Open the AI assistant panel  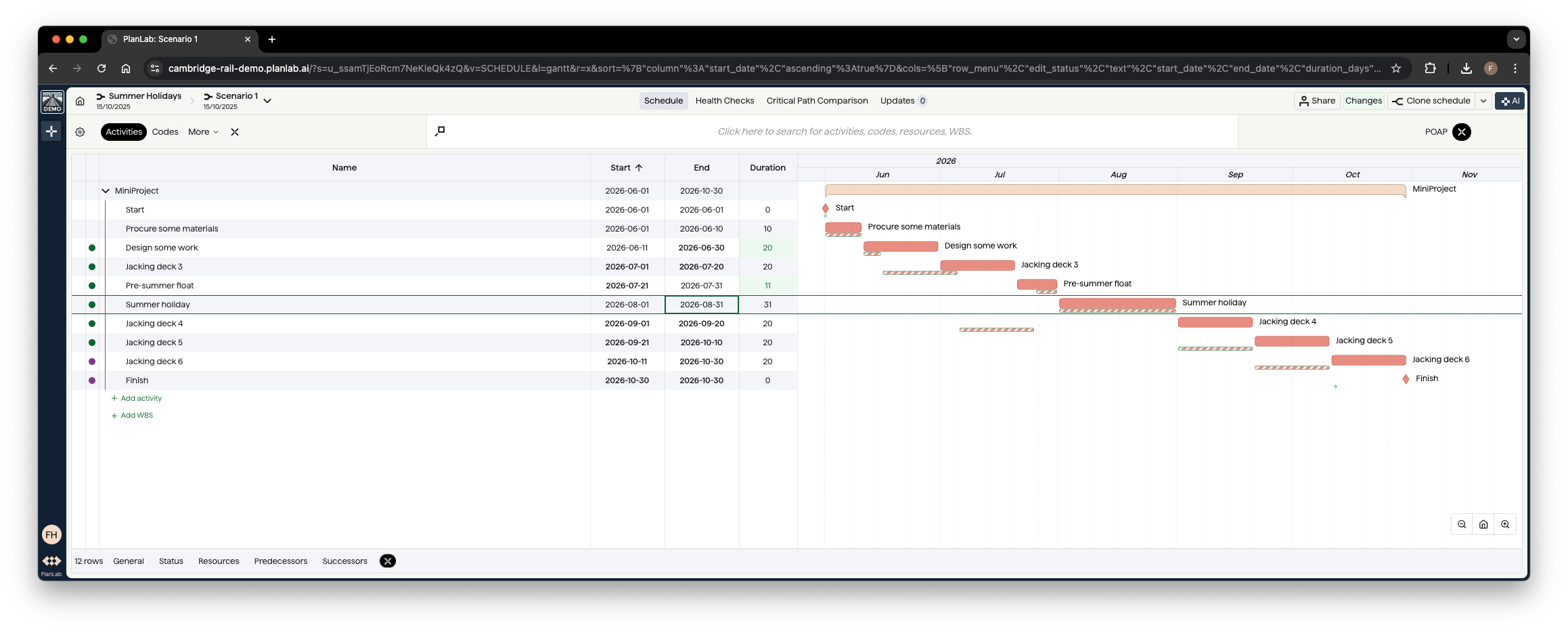[x=1510, y=101]
